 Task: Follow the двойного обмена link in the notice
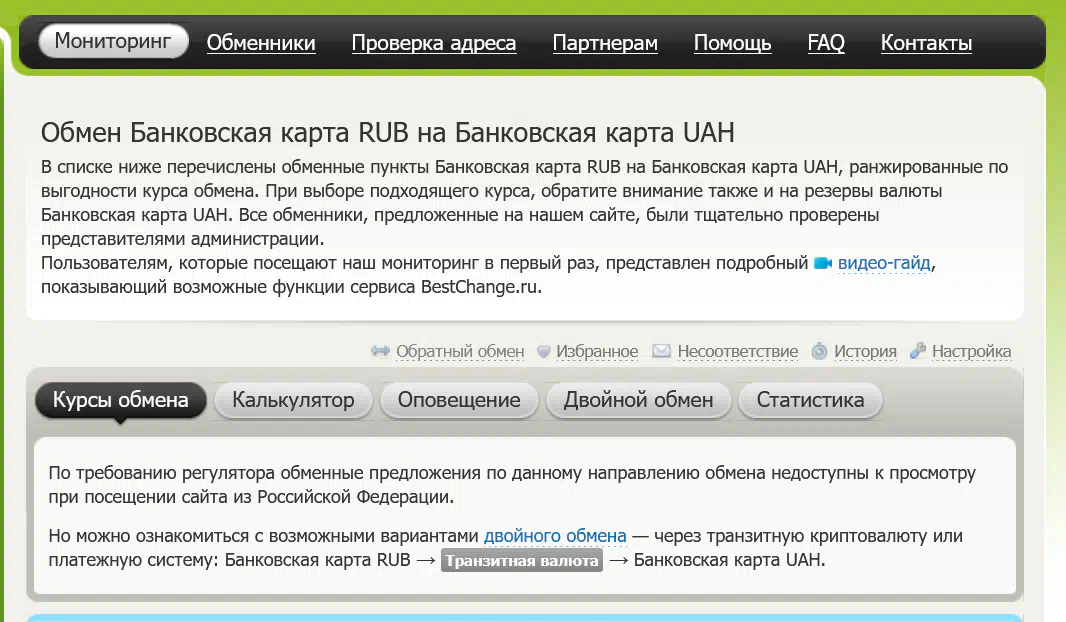tap(555, 535)
